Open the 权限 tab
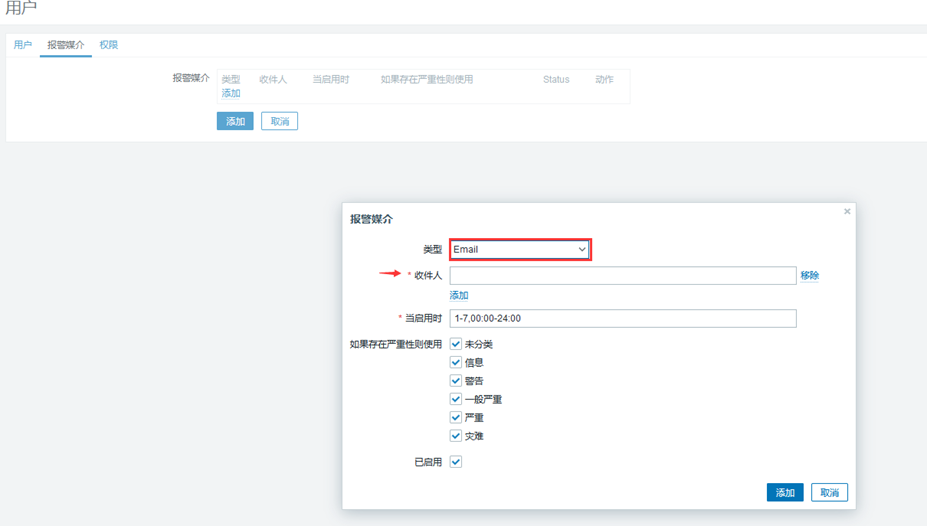This screenshot has height=526, width=927. [x=109, y=45]
